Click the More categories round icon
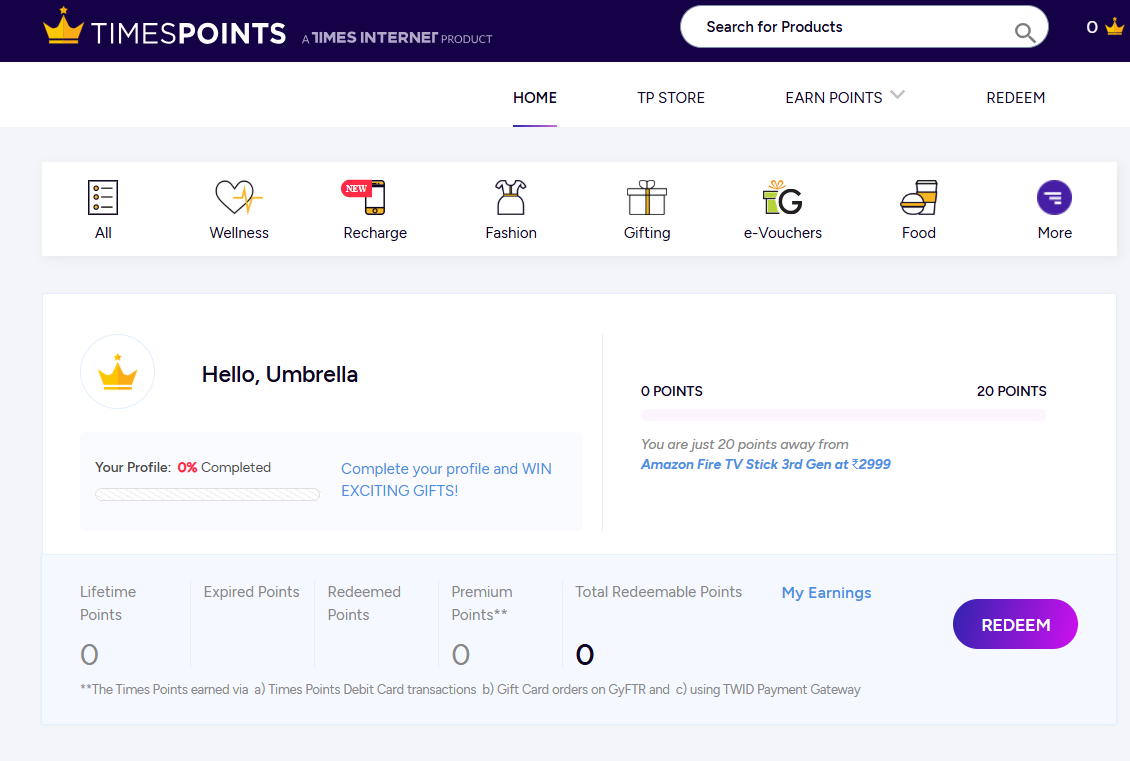Screen dimensions: 1130x761 point(1054,197)
